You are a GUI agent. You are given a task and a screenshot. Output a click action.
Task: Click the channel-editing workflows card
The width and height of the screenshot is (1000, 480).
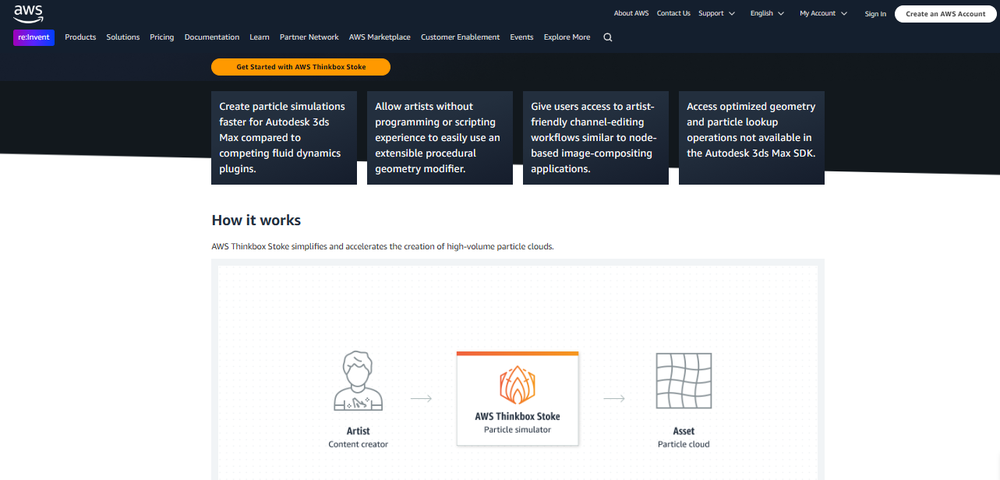click(596, 138)
